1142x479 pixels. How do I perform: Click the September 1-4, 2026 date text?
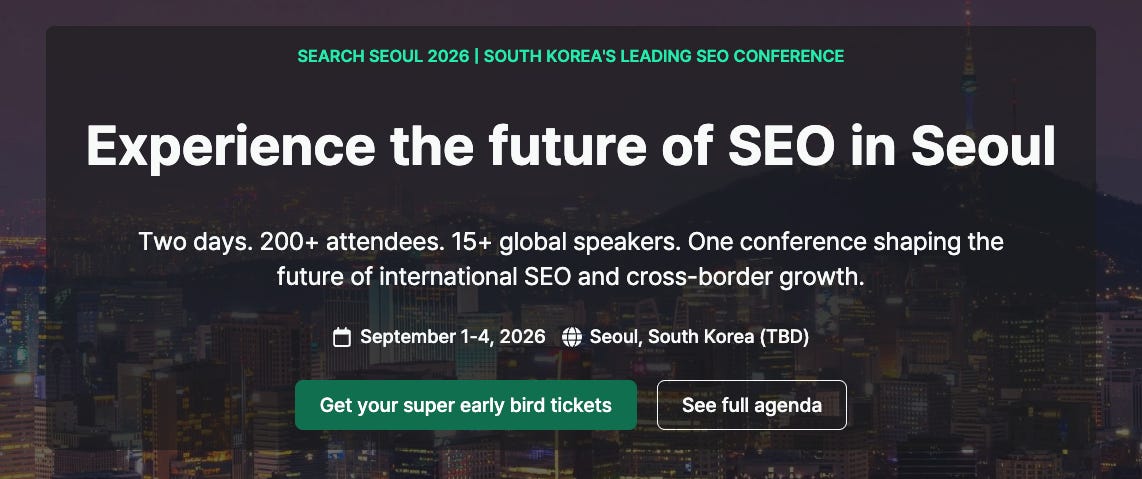tap(452, 337)
